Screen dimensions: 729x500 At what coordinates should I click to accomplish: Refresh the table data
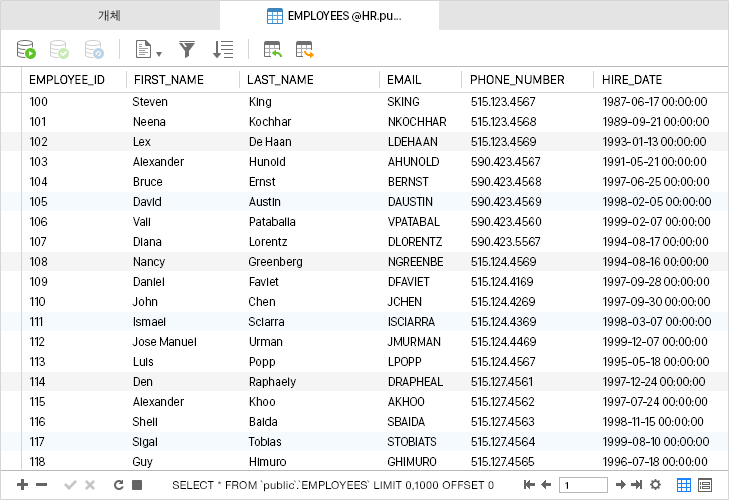[x=118, y=485]
